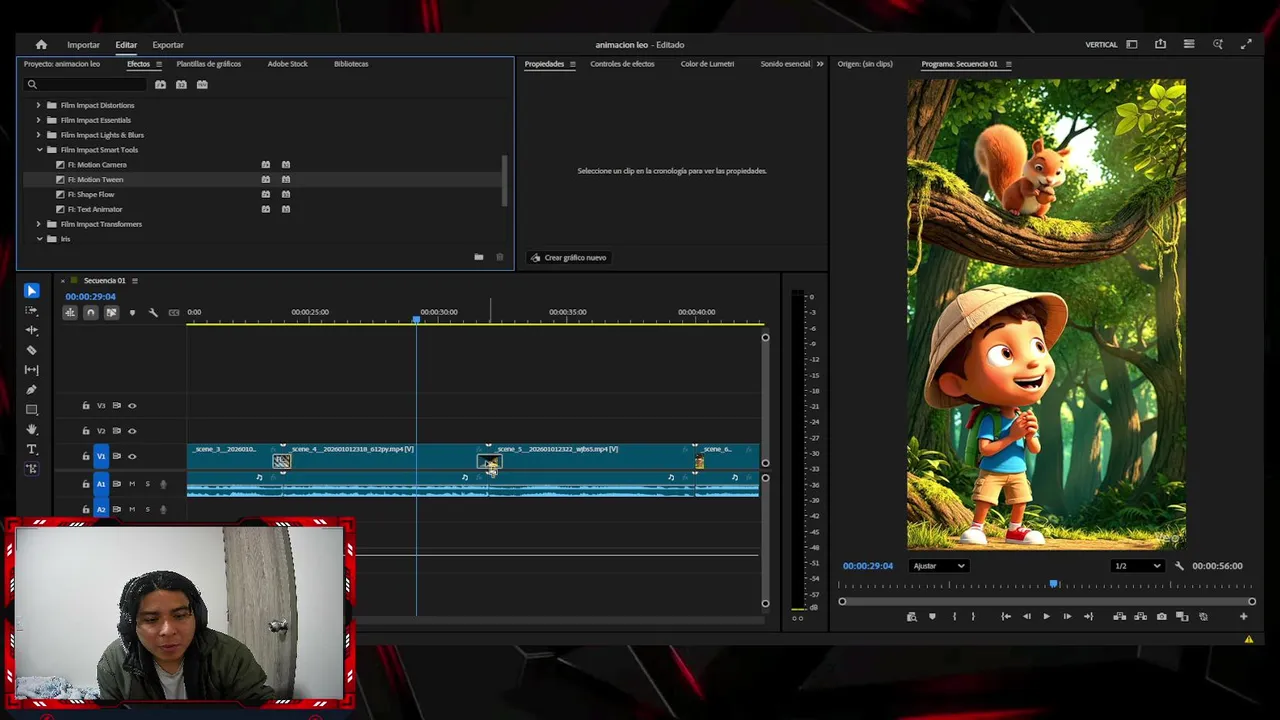Click accelerated effects filter icon in Efectos
The image size is (1280, 720).
click(x=160, y=85)
